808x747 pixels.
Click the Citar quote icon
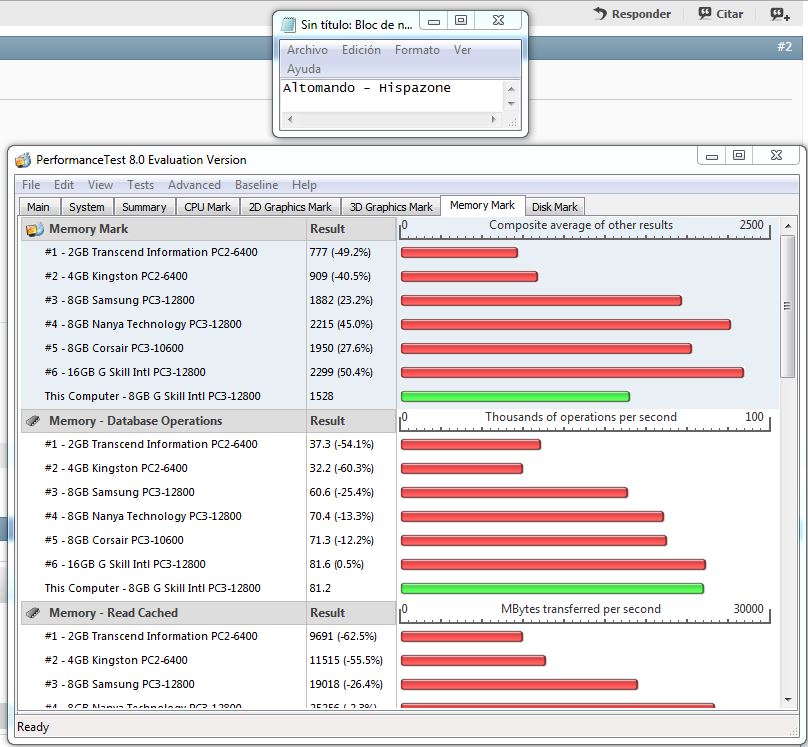tap(704, 13)
